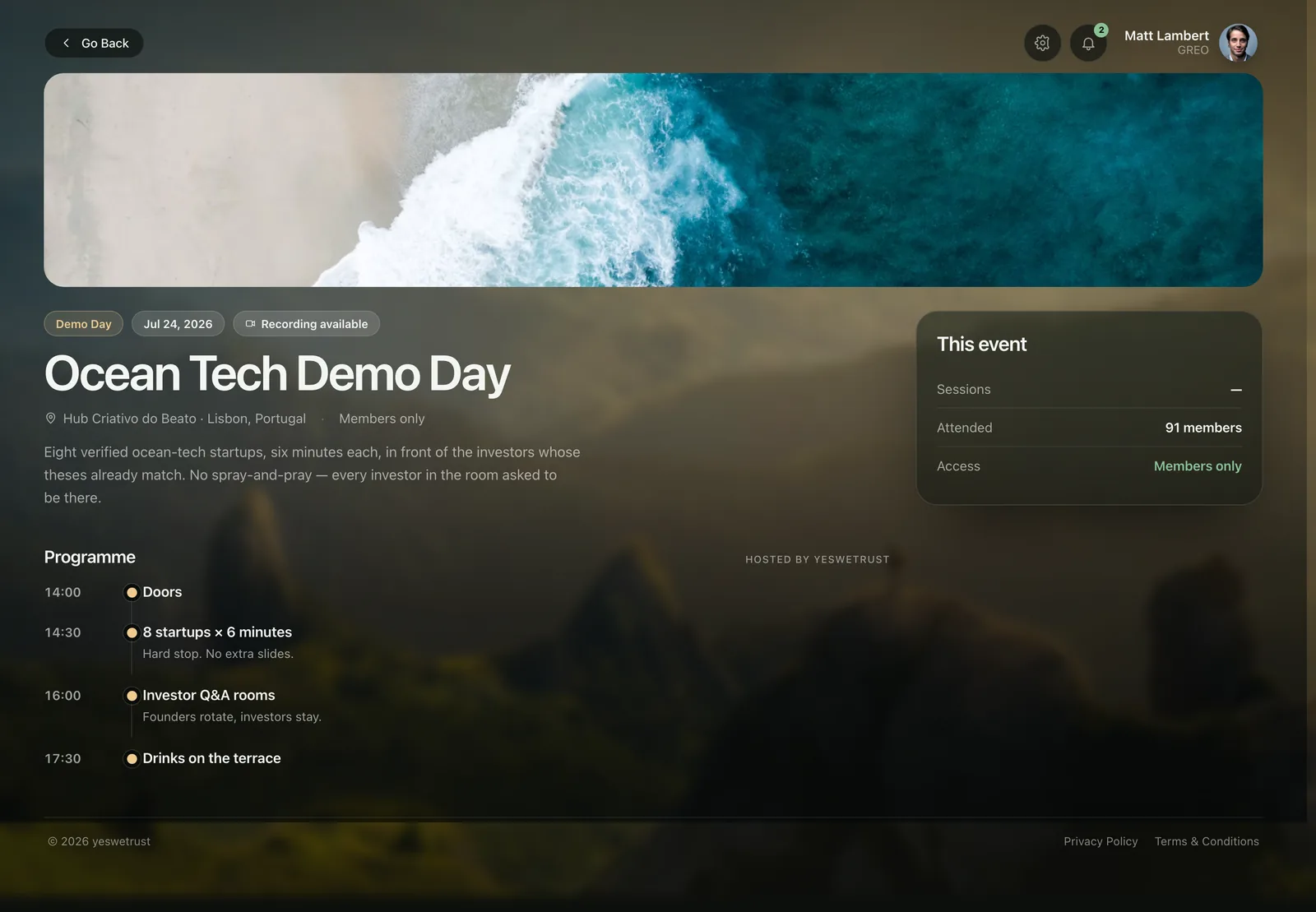The height and width of the screenshot is (912, 1316).
Task: Click the Jul 24, 2026 date pill
Action: [x=178, y=324]
